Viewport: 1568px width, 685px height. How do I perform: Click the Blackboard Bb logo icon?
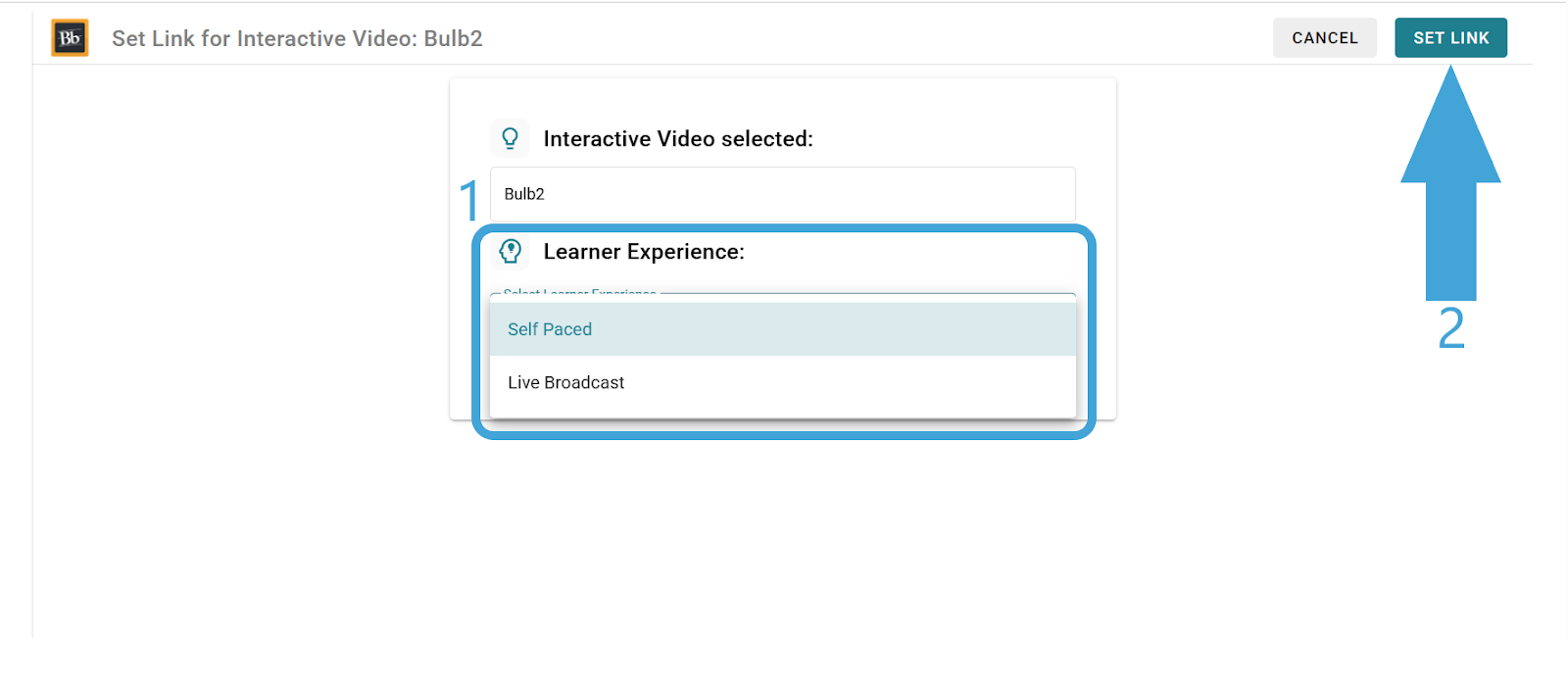[70, 38]
